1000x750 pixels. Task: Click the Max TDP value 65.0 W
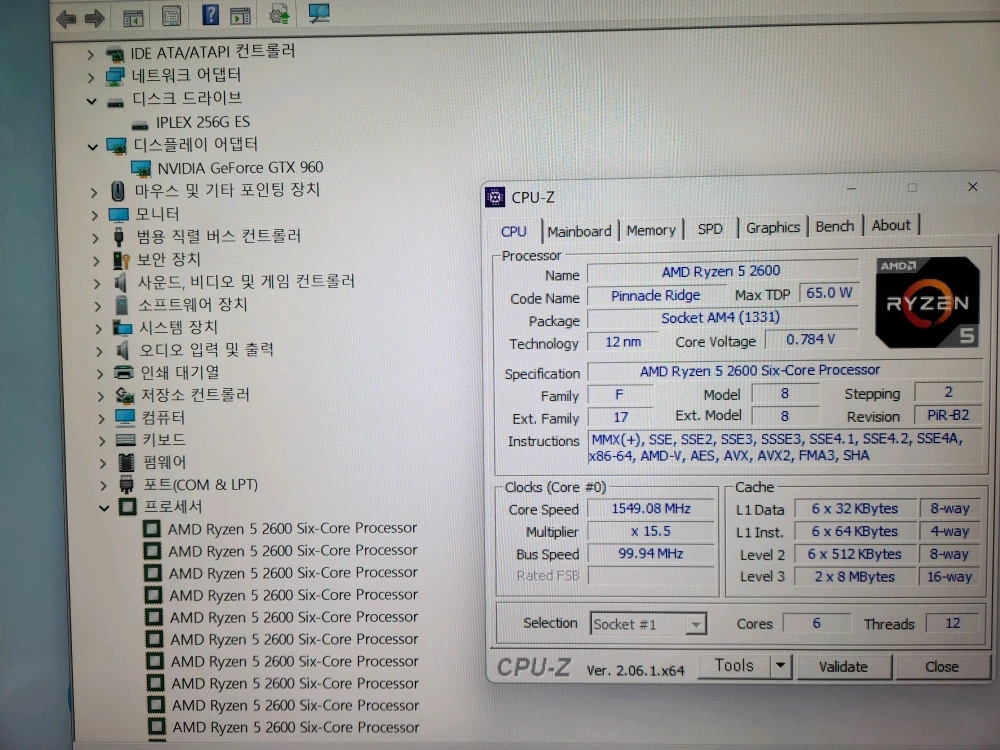pos(828,293)
